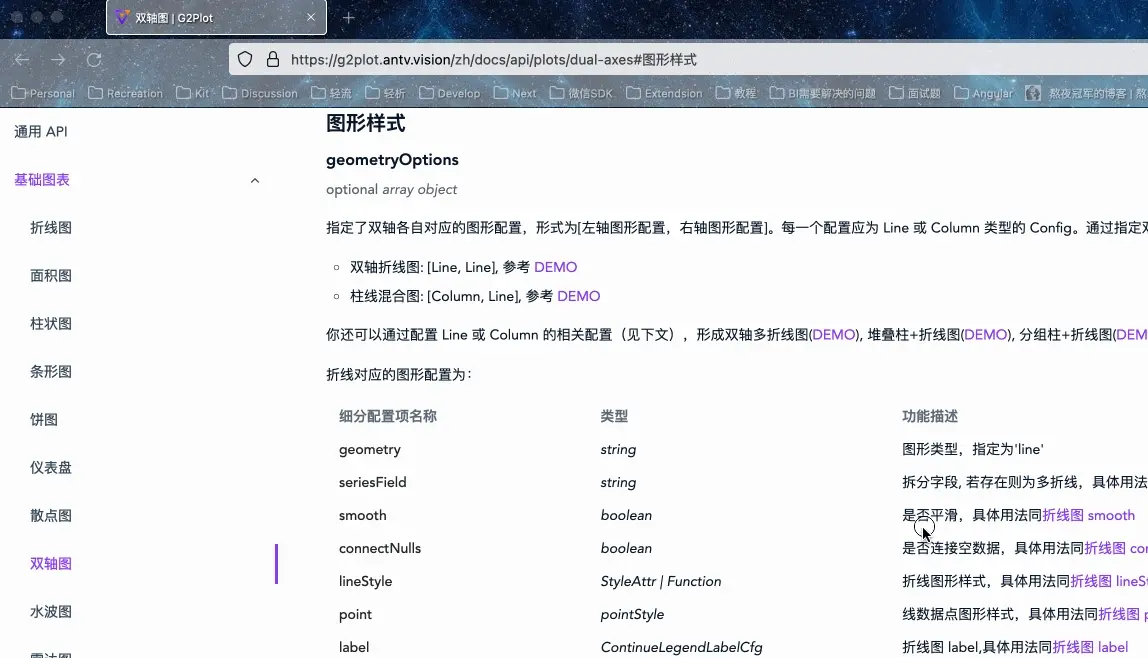Click the 细分配置项名称 column header
This screenshot has height=658, width=1148.
(387, 416)
